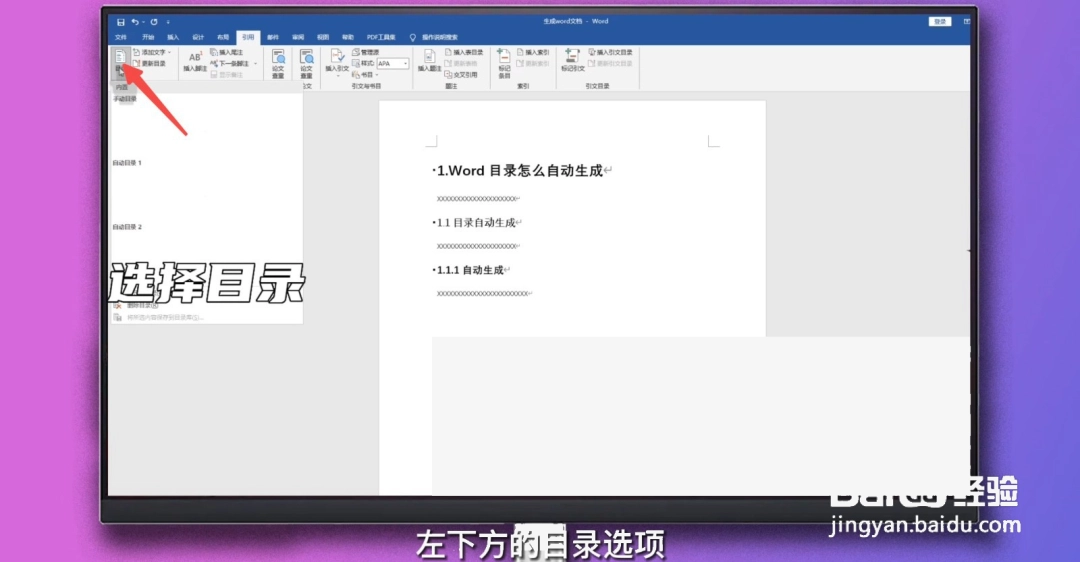Viewport: 1080px width, 562px height.
Task: Click the Undo arrow icon
Action: (135, 22)
